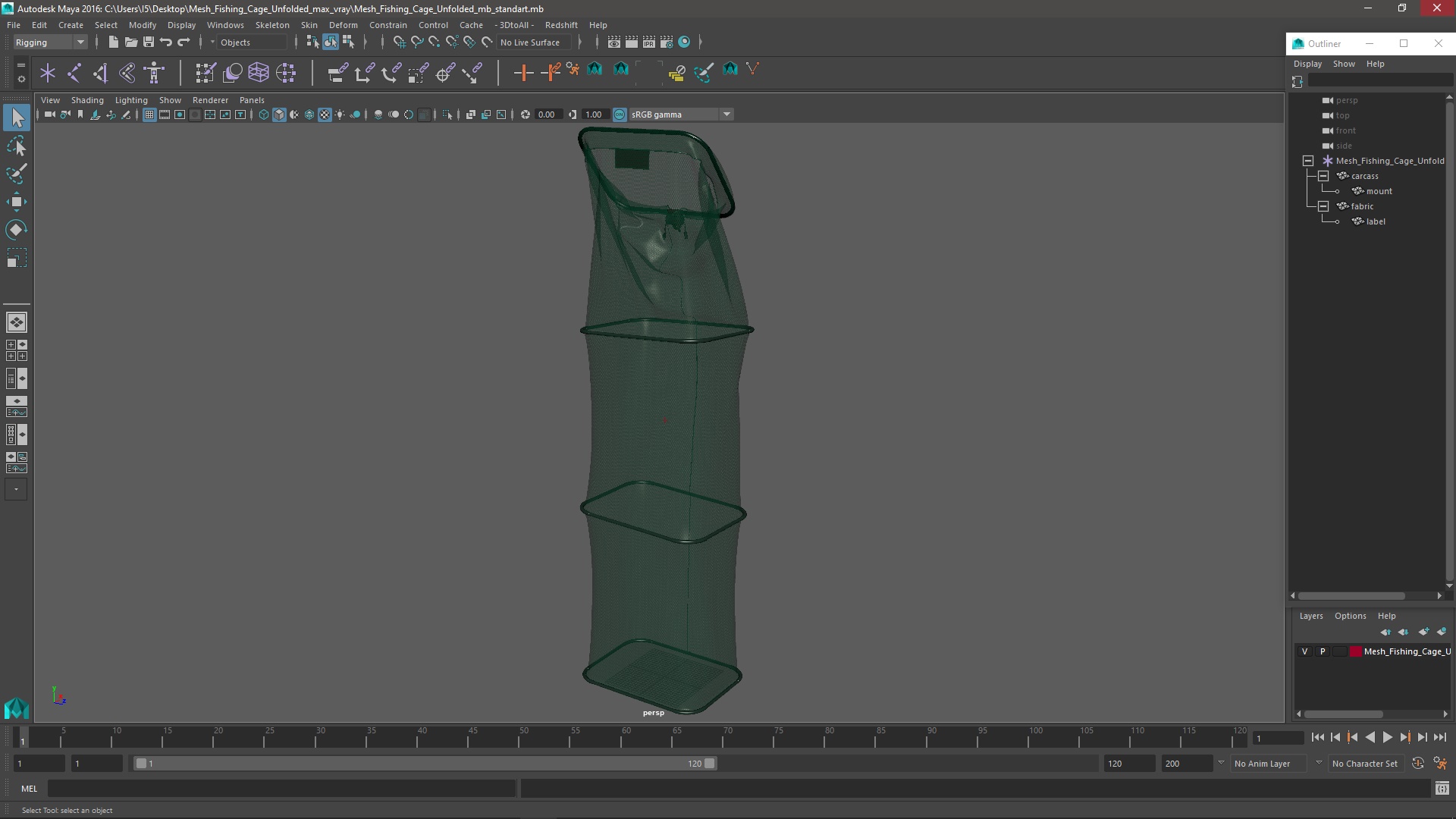Go to the start of playback range
Image resolution: width=1456 pixels, height=819 pixels.
coord(1317,737)
